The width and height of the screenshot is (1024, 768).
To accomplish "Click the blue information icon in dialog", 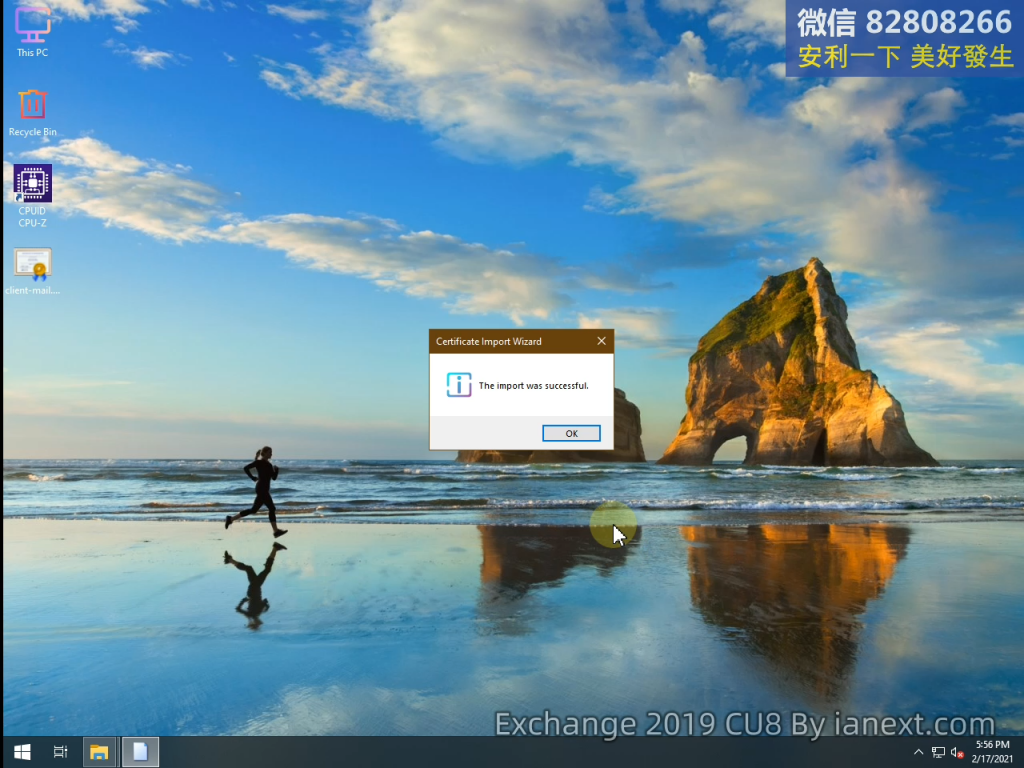I will coord(459,385).
